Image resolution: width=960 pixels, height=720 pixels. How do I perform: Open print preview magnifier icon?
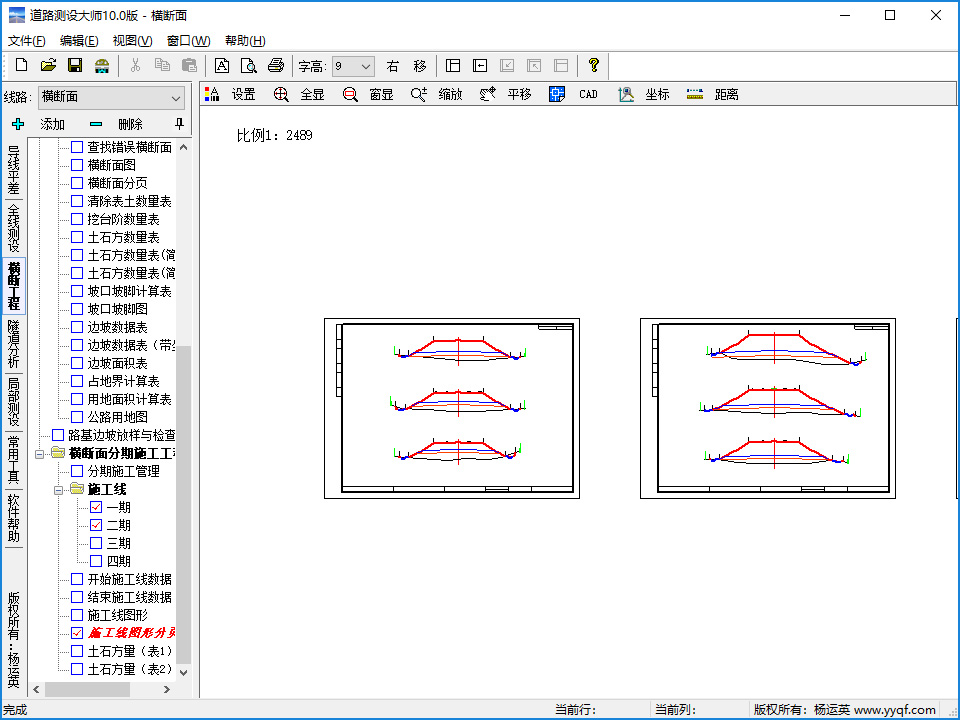249,65
